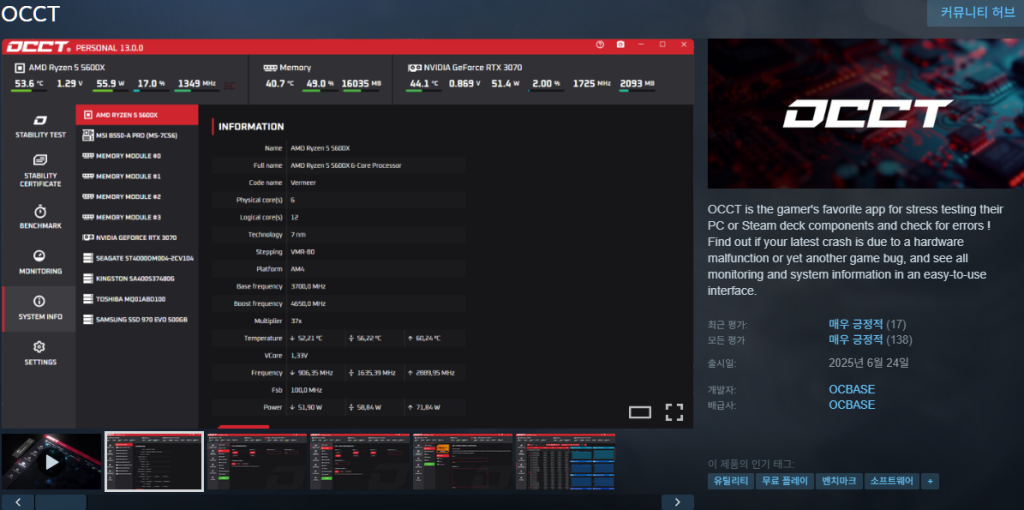Select Memory Module #2 entry
The image size is (1024, 510).
tap(137, 197)
